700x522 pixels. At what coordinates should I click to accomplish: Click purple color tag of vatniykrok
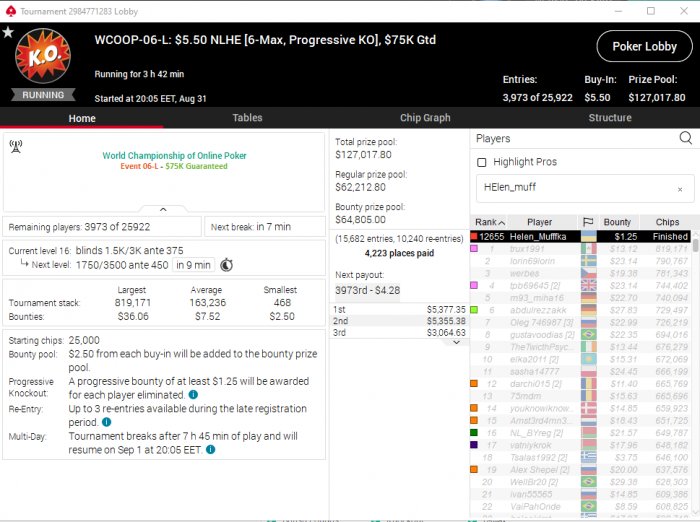474,445
